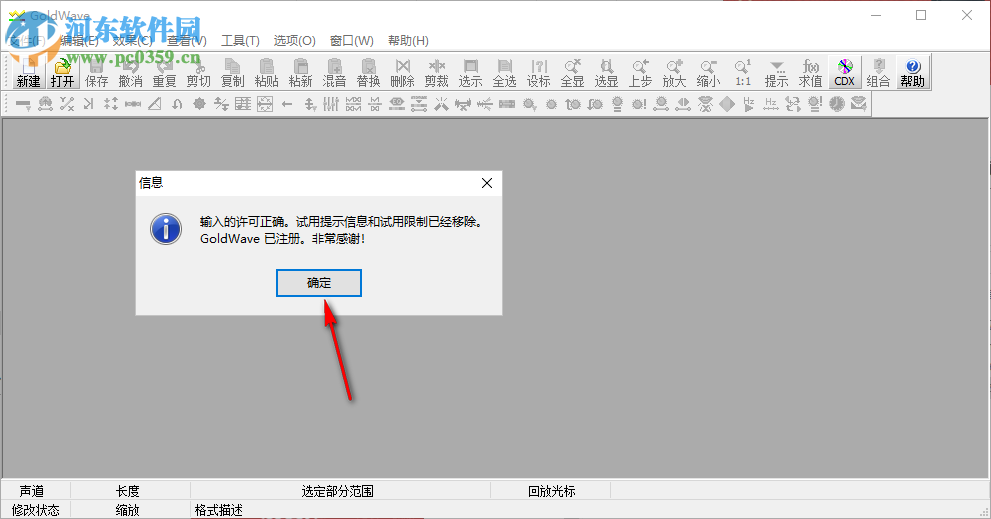The image size is (991, 519).
Task: Open the 选项(O) menu
Action: (295, 40)
